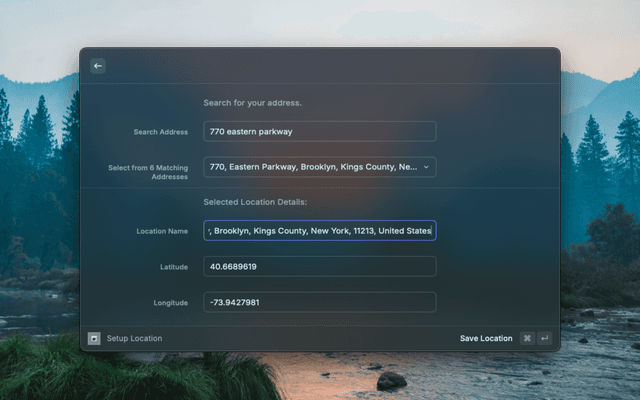Click the Latitude label
Screen dimensions: 640x400
[x=173, y=266]
